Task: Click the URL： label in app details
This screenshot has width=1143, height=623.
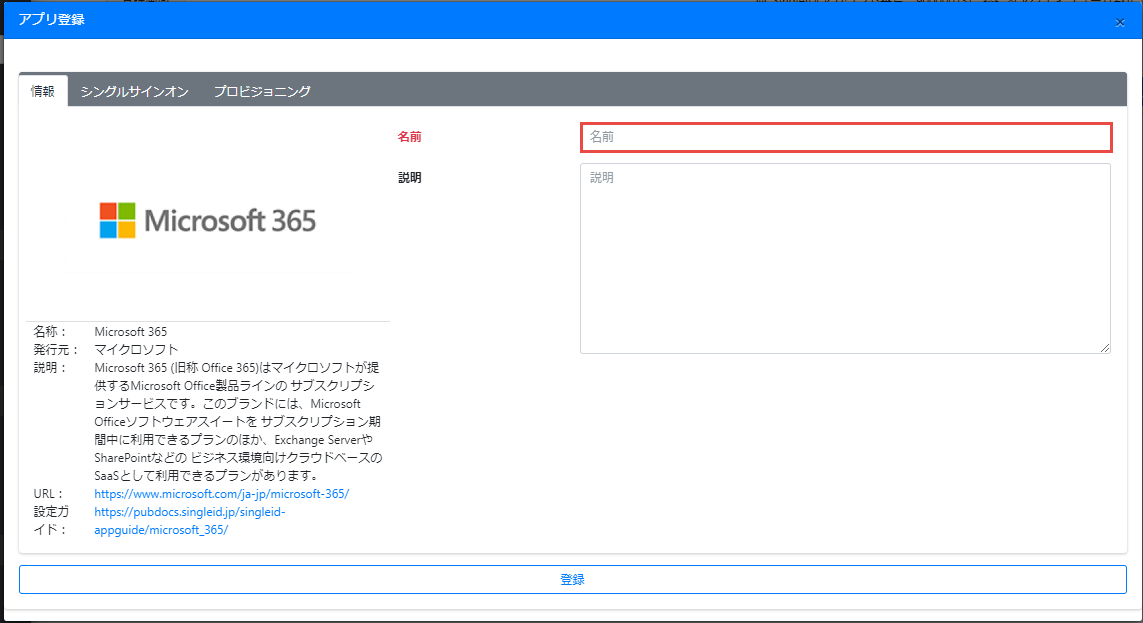Action: tap(49, 494)
